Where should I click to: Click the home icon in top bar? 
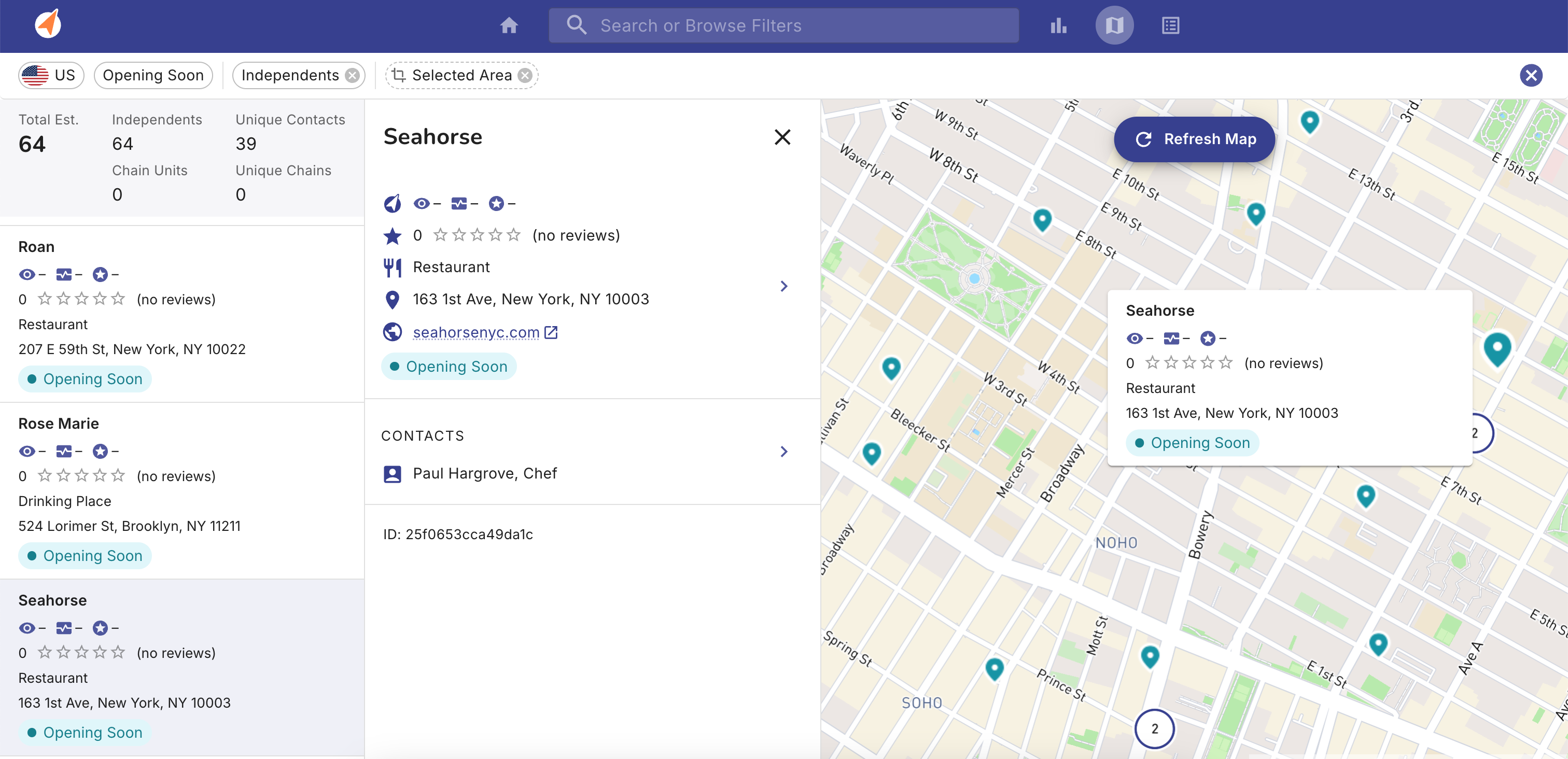point(509,25)
